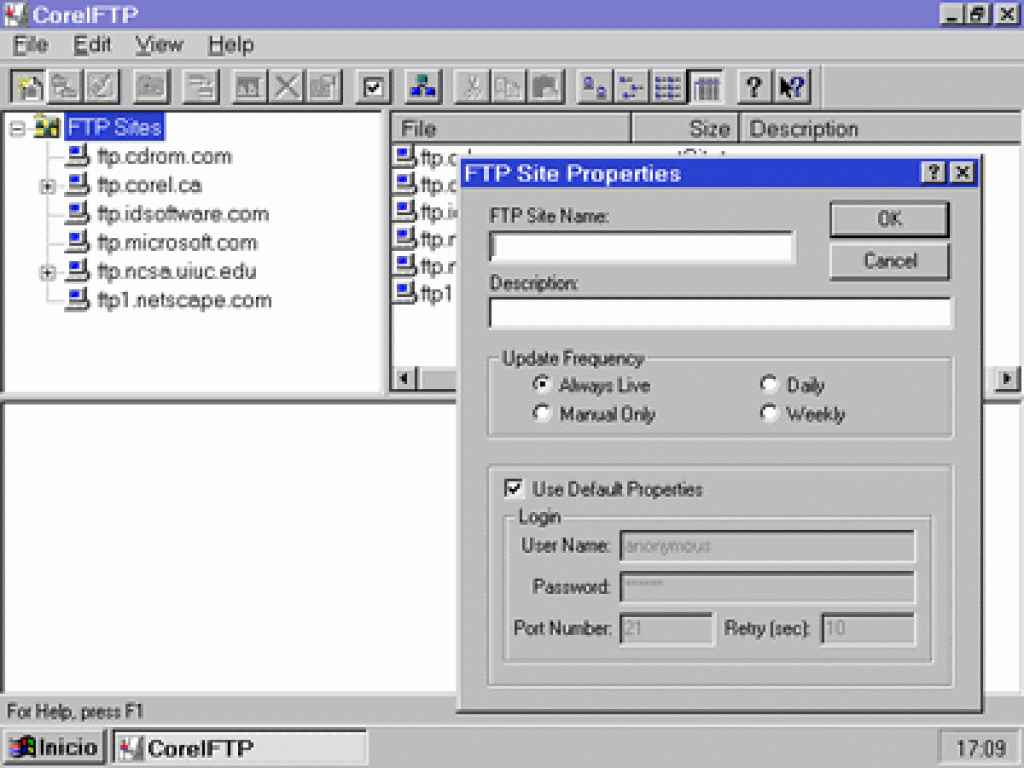1024x768 pixels.
Task: Click the network connect toolbar icon
Action: [x=423, y=87]
